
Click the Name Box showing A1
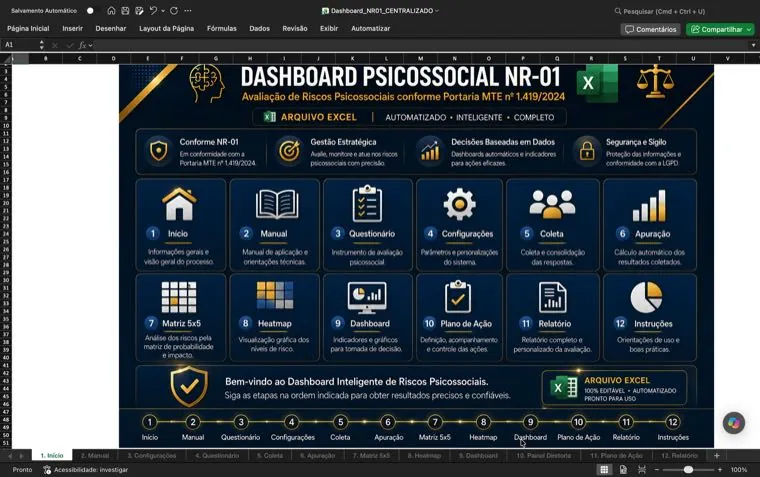click(x=19, y=45)
